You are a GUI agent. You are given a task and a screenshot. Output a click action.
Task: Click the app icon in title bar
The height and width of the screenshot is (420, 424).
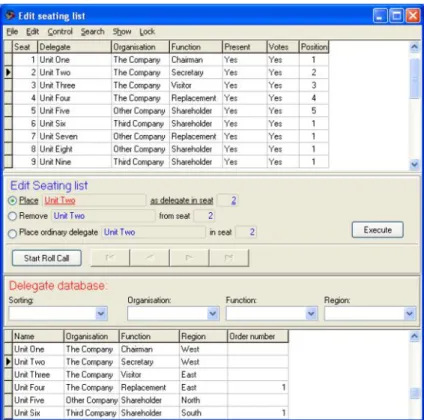[10, 15]
